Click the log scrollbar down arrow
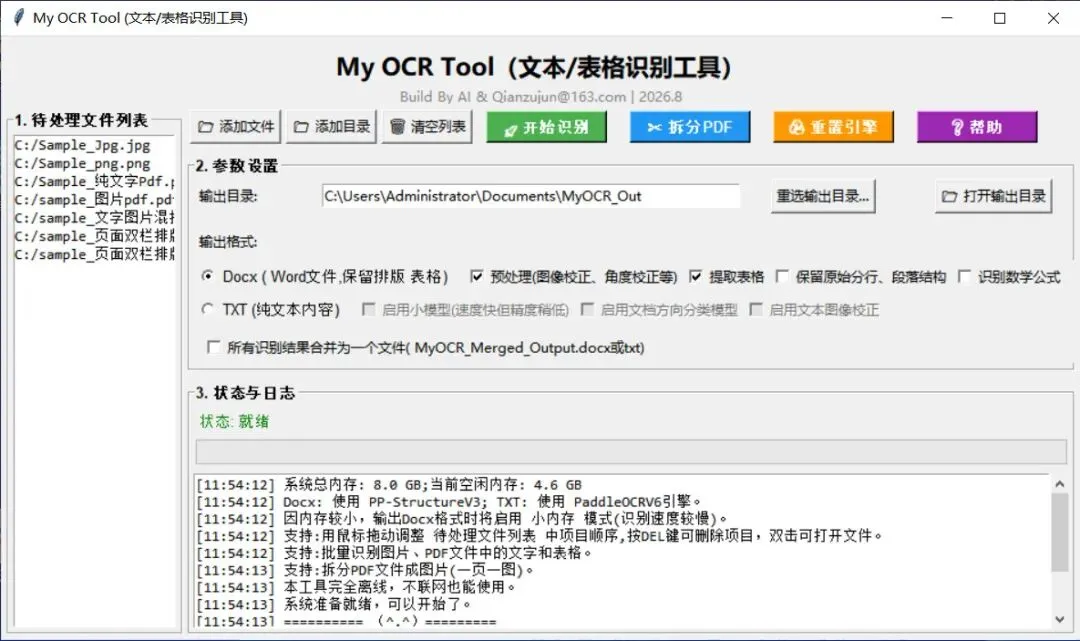The image size is (1080, 641). 1059,619
